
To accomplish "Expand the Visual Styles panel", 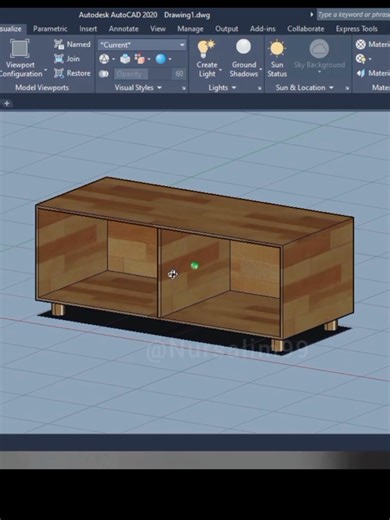I will point(138,88).
